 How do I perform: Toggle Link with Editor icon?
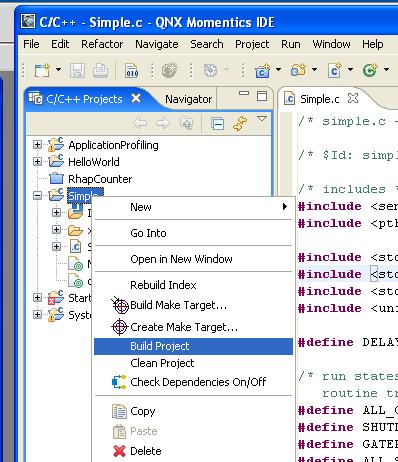coord(240,124)
